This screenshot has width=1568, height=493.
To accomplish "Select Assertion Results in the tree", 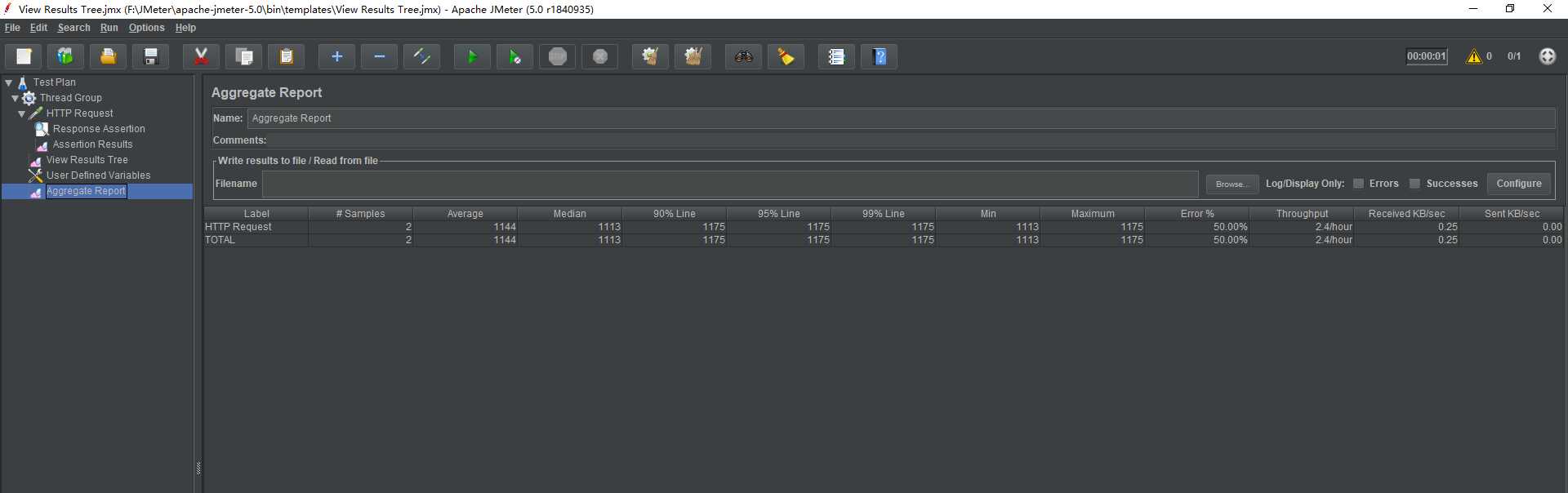I will pos(92,144).
